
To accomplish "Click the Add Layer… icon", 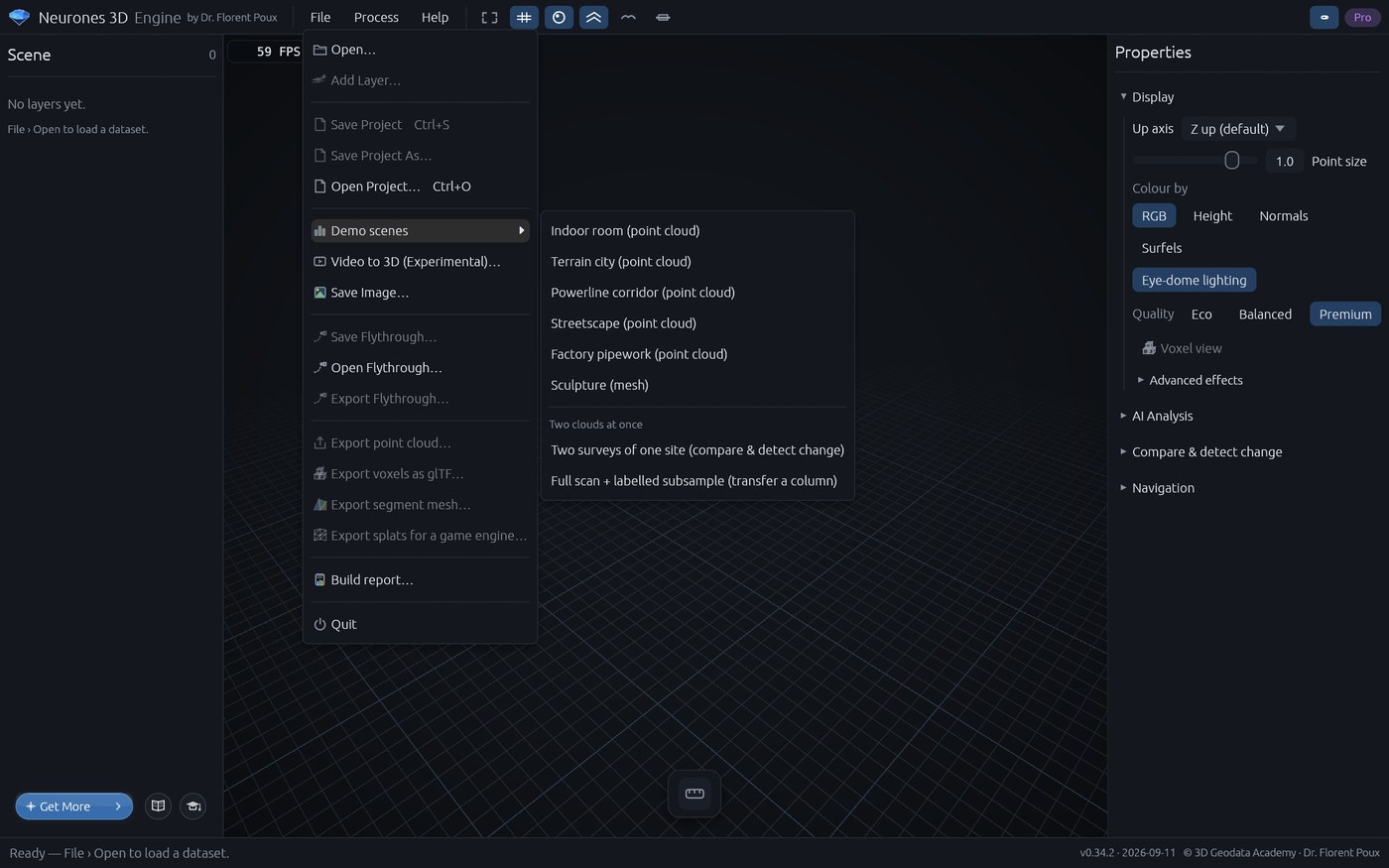I will pos(319,80).
